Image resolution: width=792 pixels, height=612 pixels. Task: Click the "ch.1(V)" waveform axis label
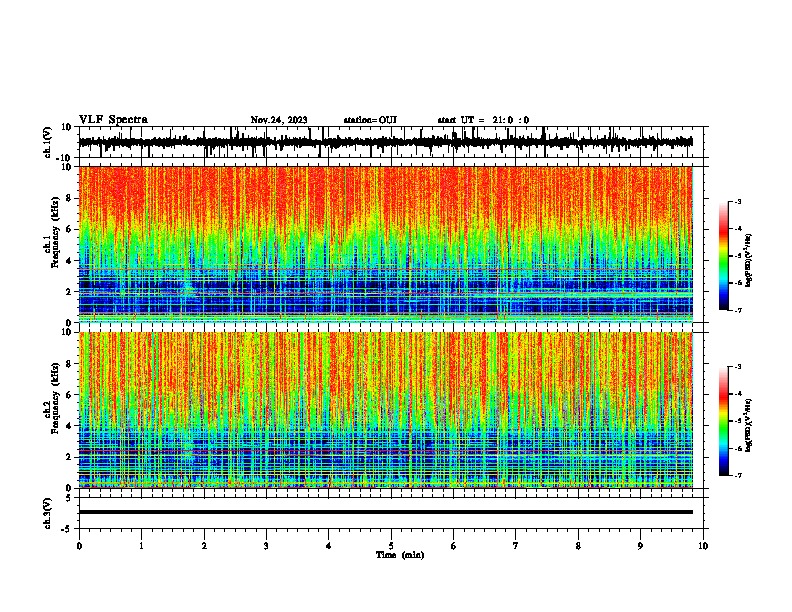tap(48, 142)
